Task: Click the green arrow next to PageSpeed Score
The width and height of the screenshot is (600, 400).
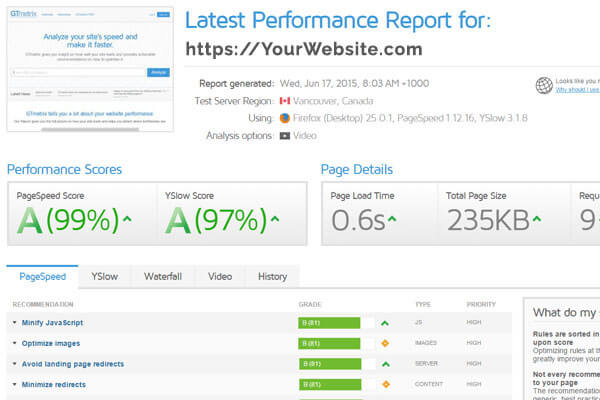Action: click(127, 219)
